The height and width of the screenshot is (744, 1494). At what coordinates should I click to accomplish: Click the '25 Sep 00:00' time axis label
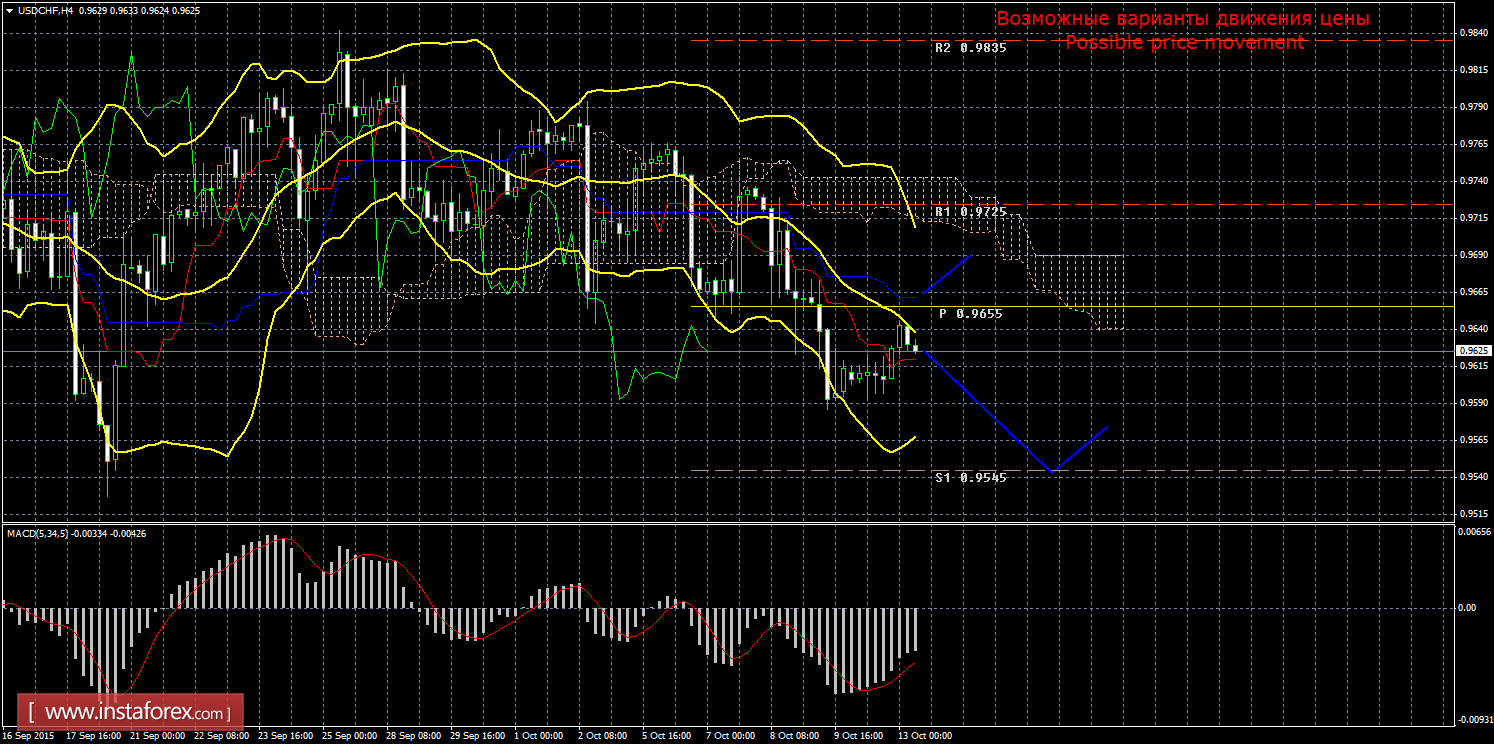(x=347, y=736)
